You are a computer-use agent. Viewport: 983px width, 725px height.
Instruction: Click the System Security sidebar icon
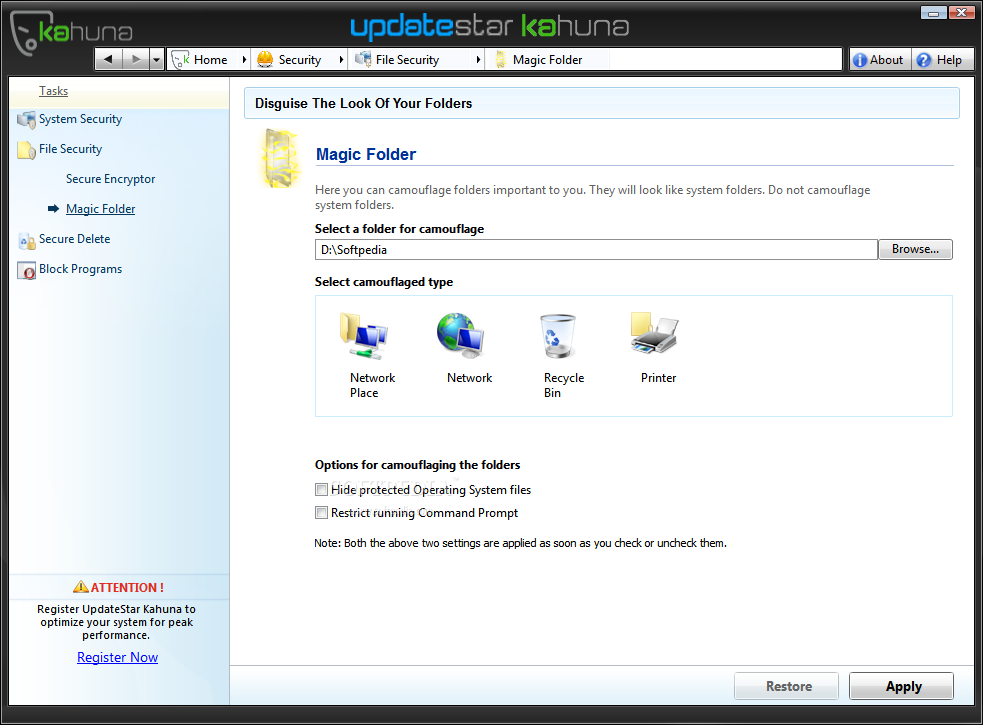(x=26, y=120)
